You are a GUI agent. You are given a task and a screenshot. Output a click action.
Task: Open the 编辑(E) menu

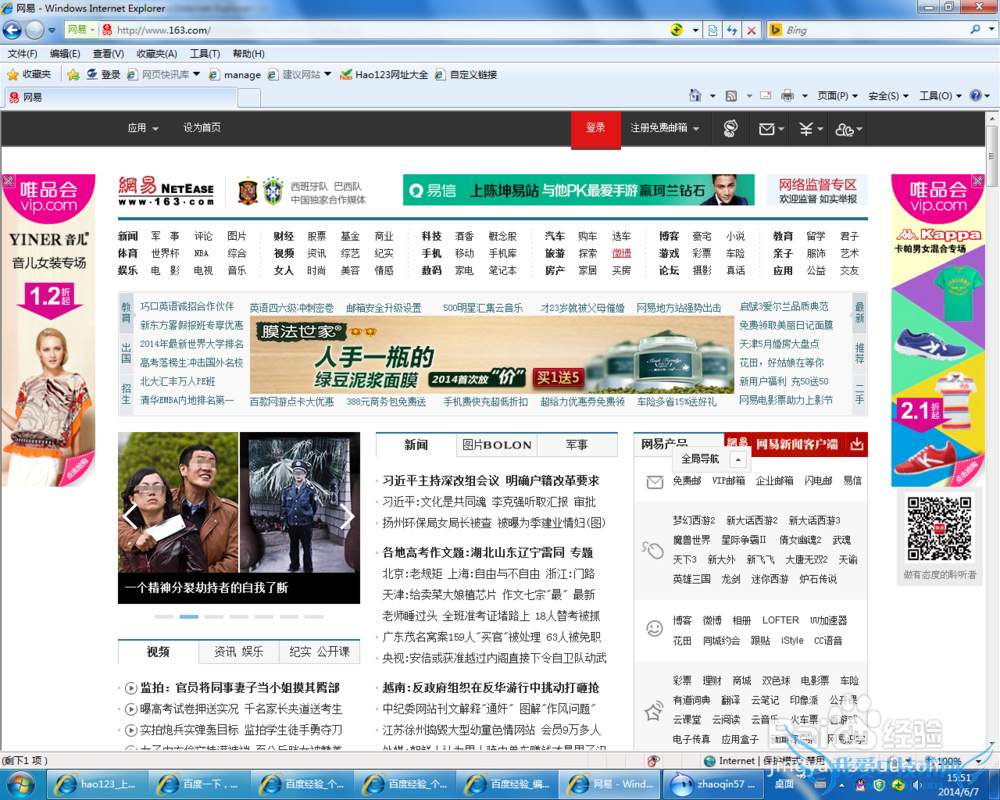pos(65,54)
